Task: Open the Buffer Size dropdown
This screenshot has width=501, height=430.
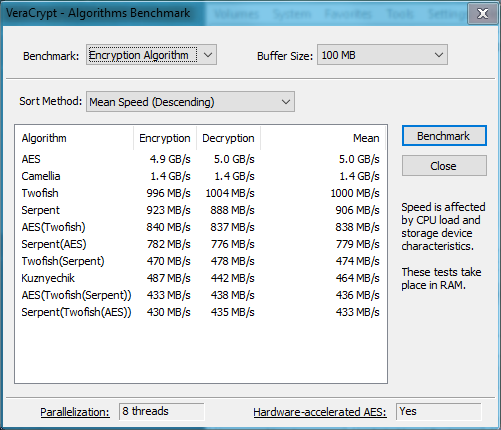Action: coord(382,55)
